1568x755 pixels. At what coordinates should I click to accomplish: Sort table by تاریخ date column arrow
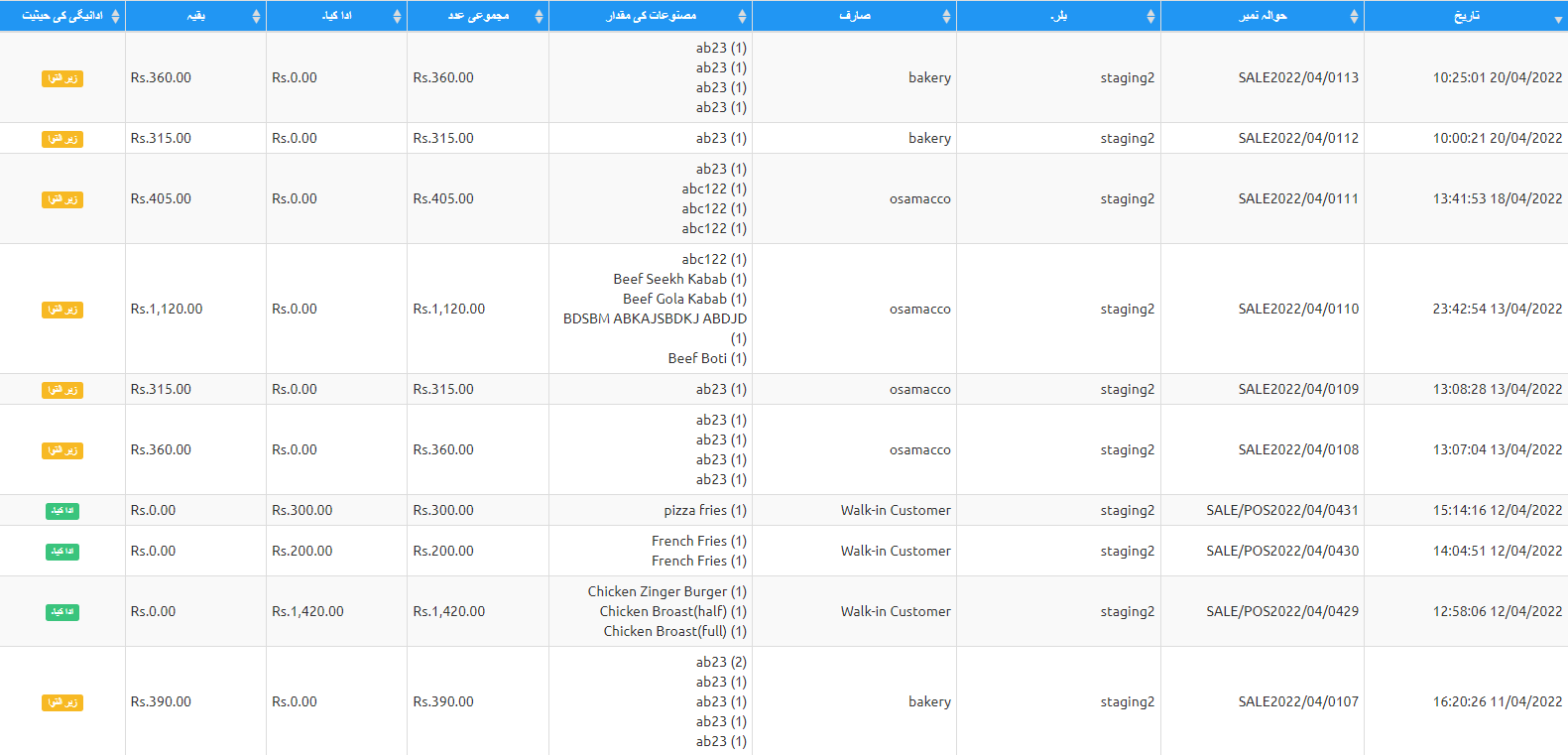click(x=1557, y=17)
